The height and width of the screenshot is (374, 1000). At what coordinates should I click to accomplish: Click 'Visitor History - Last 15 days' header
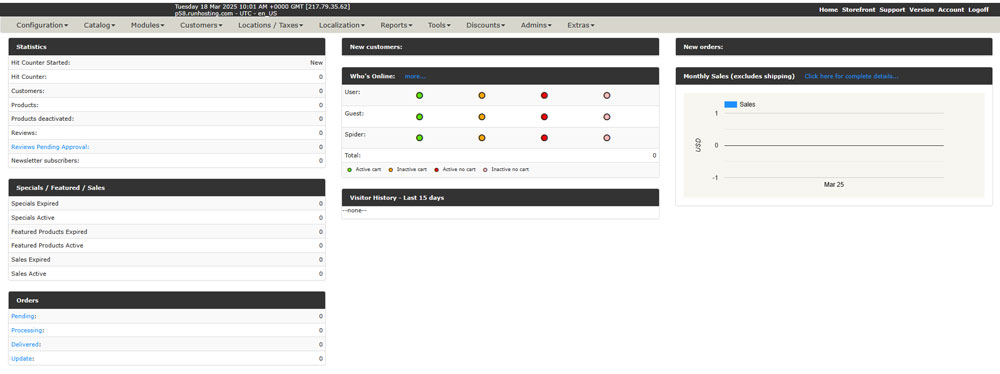[500, 197]
